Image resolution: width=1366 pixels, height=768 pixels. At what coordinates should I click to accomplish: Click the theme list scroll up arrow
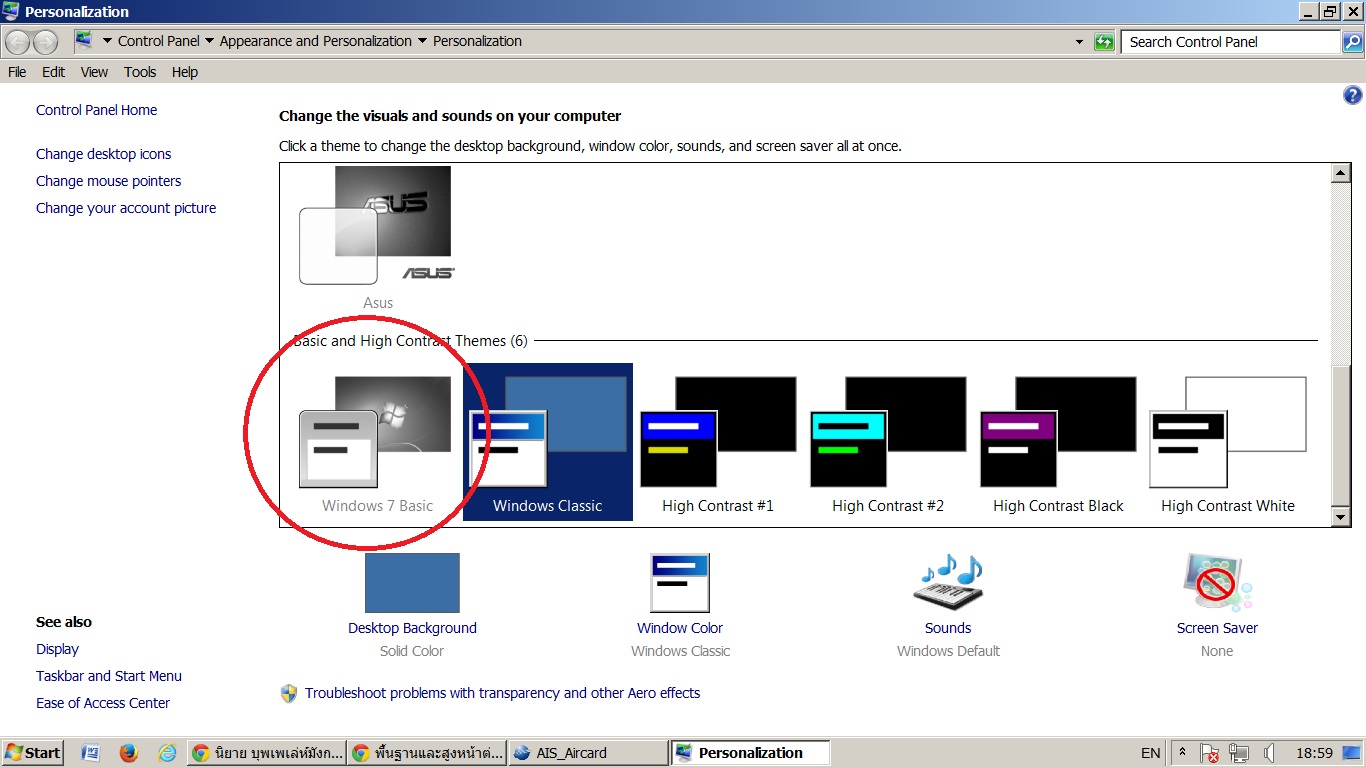1342,174
